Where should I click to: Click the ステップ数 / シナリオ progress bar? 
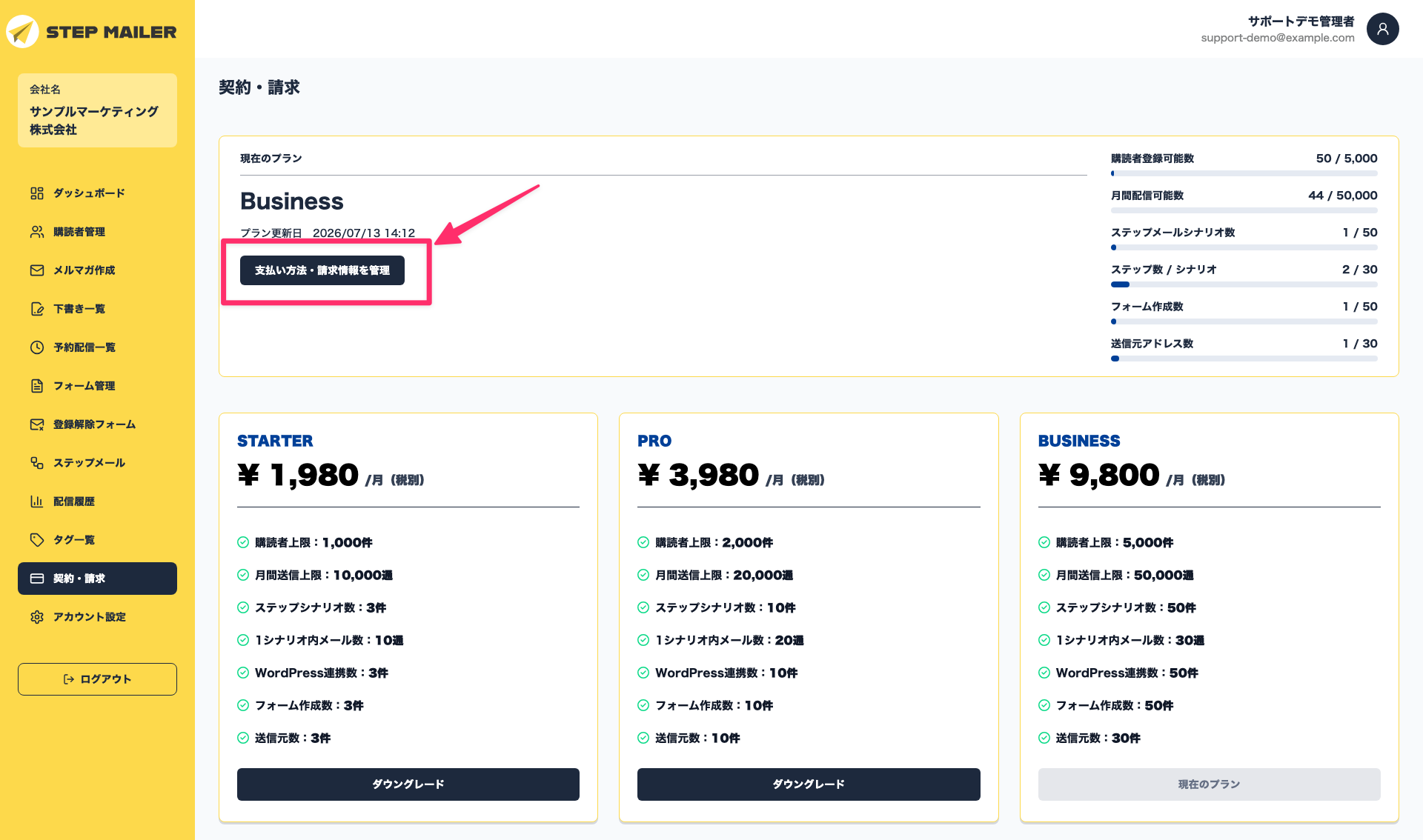1244,284
